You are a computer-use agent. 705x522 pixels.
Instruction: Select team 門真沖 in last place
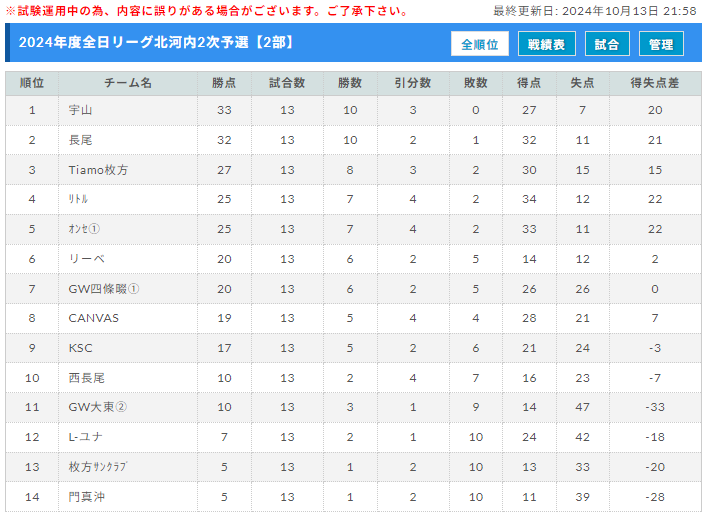pos(86,497)
